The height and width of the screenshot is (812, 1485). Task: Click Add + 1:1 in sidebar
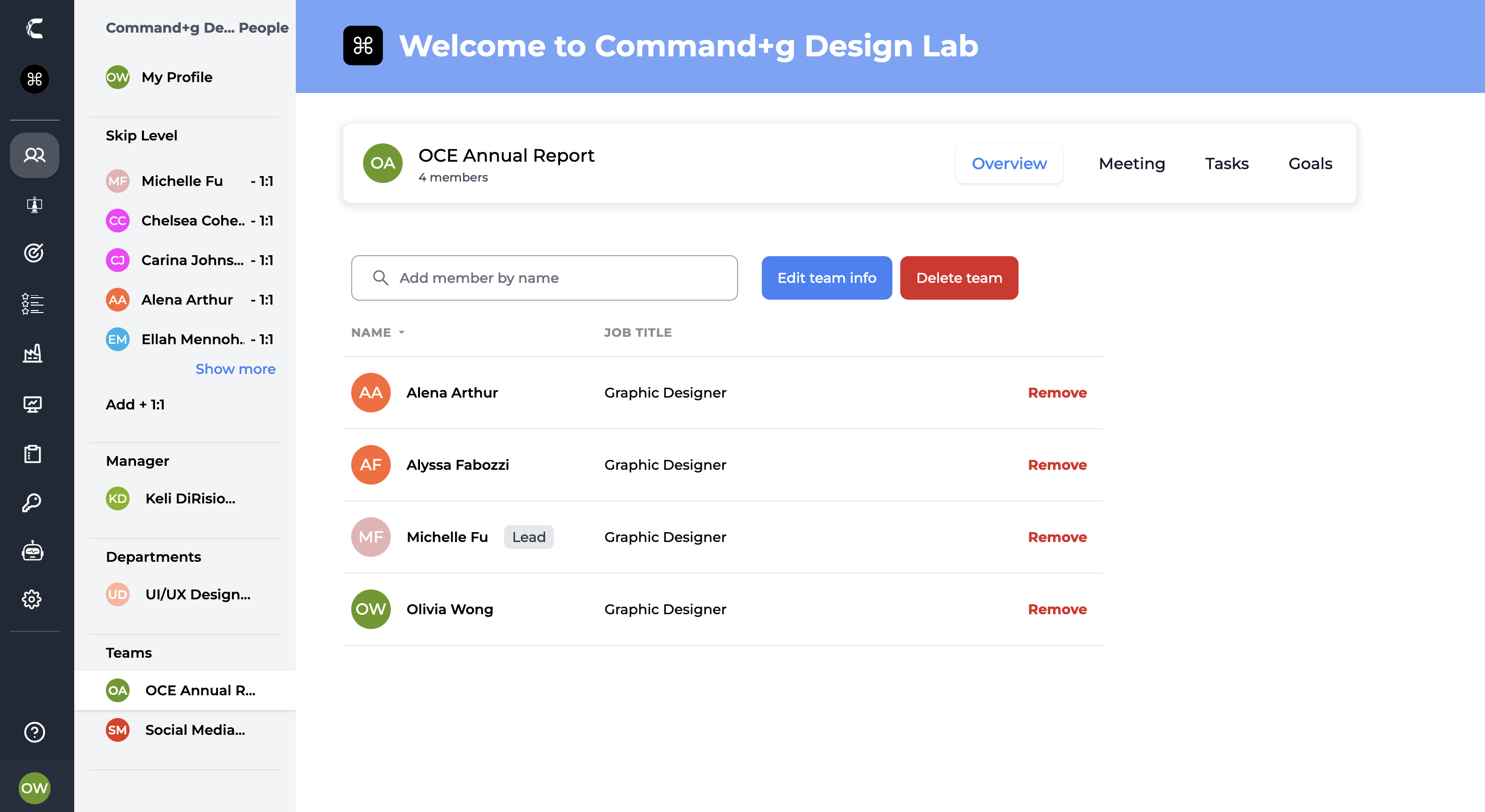click(x=135, y=405)
